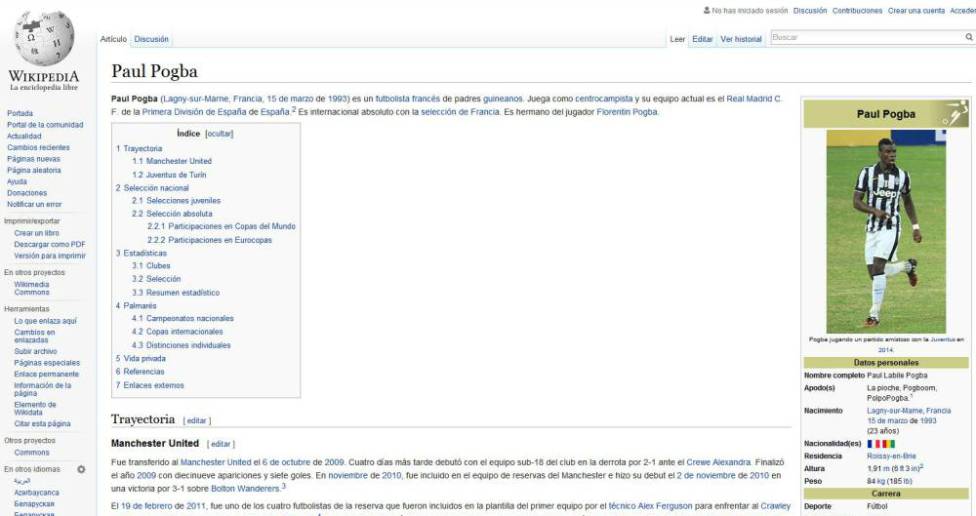Screen dimensions: 976x516
Task: Jump to Manchester United section in índice
Action: [x=171, y=161]
